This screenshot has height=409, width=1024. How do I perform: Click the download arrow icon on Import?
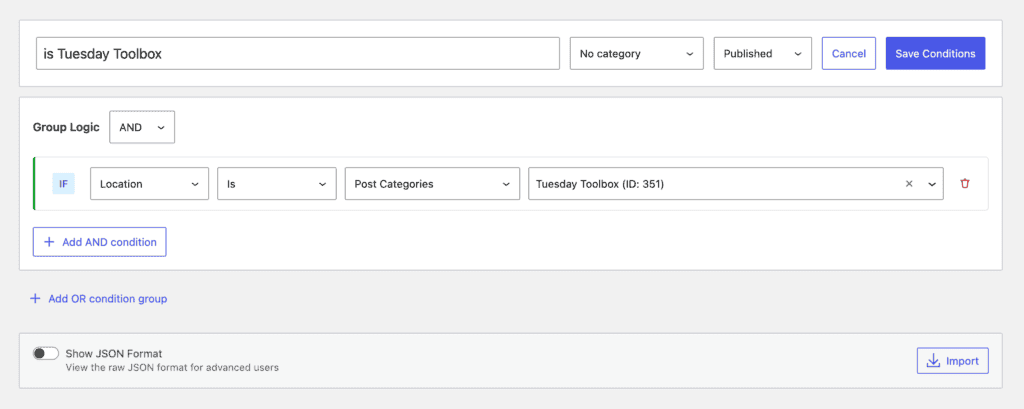(x=933, y=361)
